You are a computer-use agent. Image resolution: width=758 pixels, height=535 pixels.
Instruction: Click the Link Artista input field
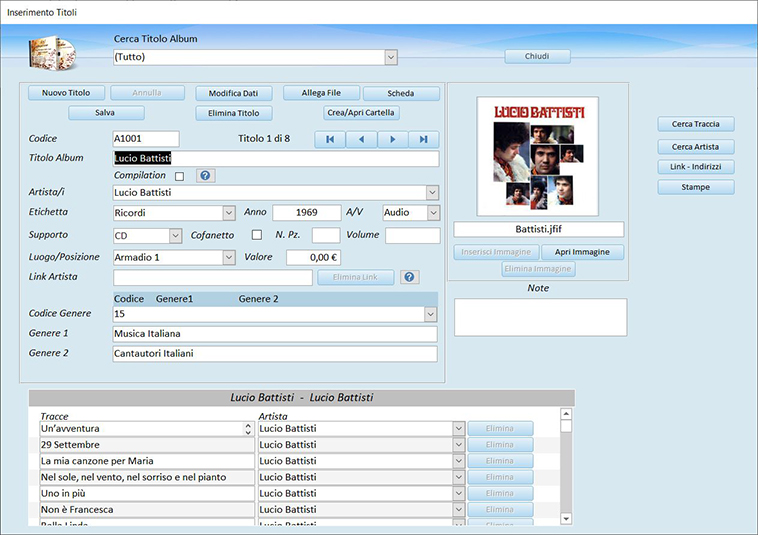[213, 277]
